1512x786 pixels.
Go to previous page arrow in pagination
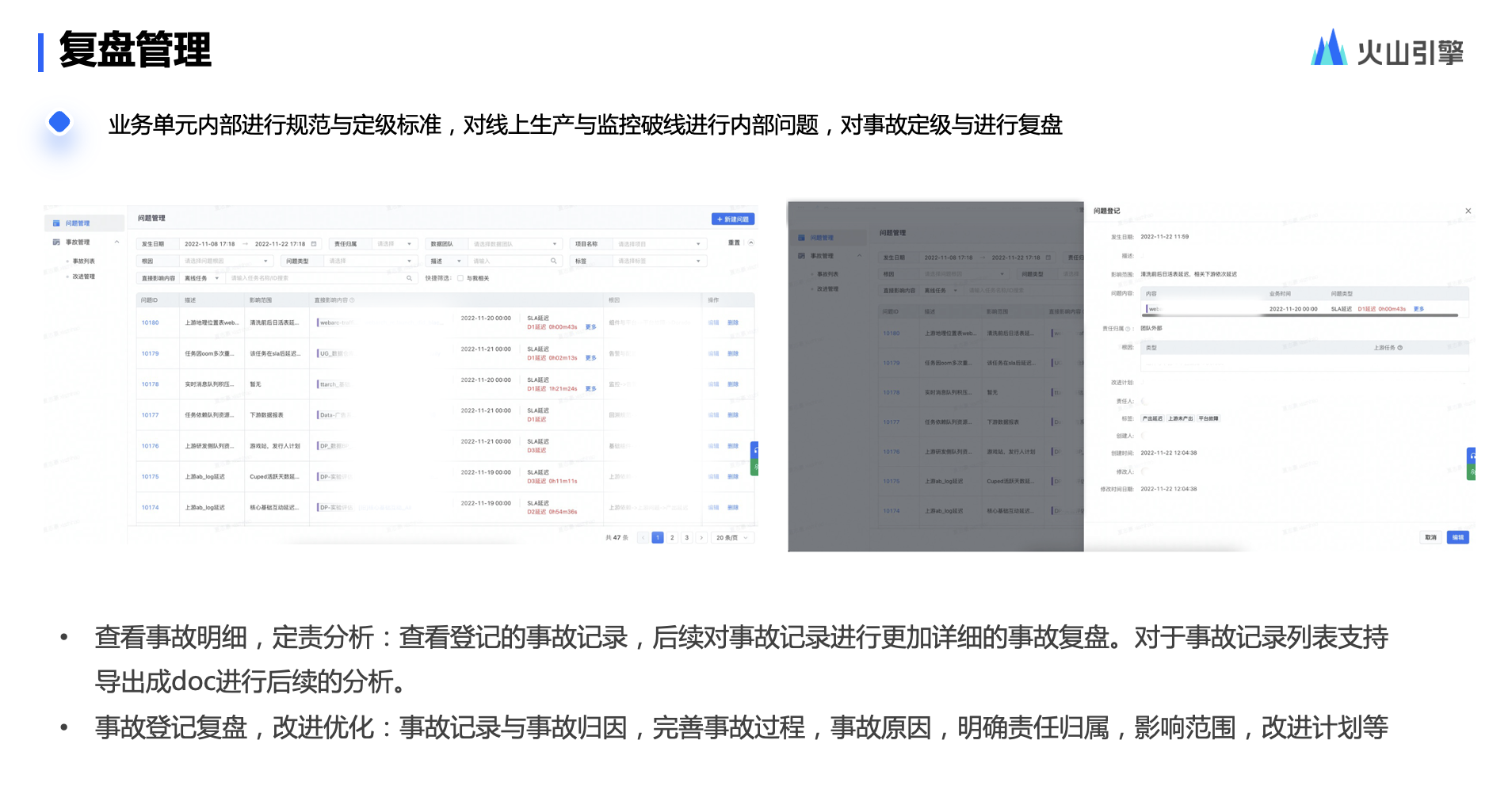point(643,538)
